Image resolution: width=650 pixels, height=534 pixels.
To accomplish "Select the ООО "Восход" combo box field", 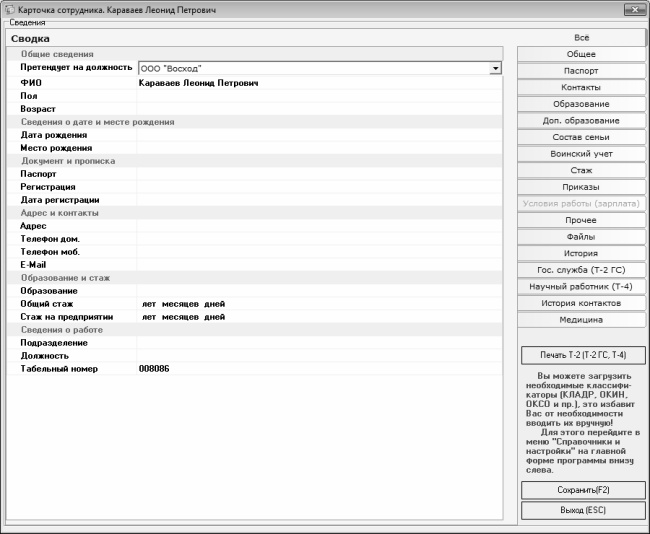I will (312, 68).
